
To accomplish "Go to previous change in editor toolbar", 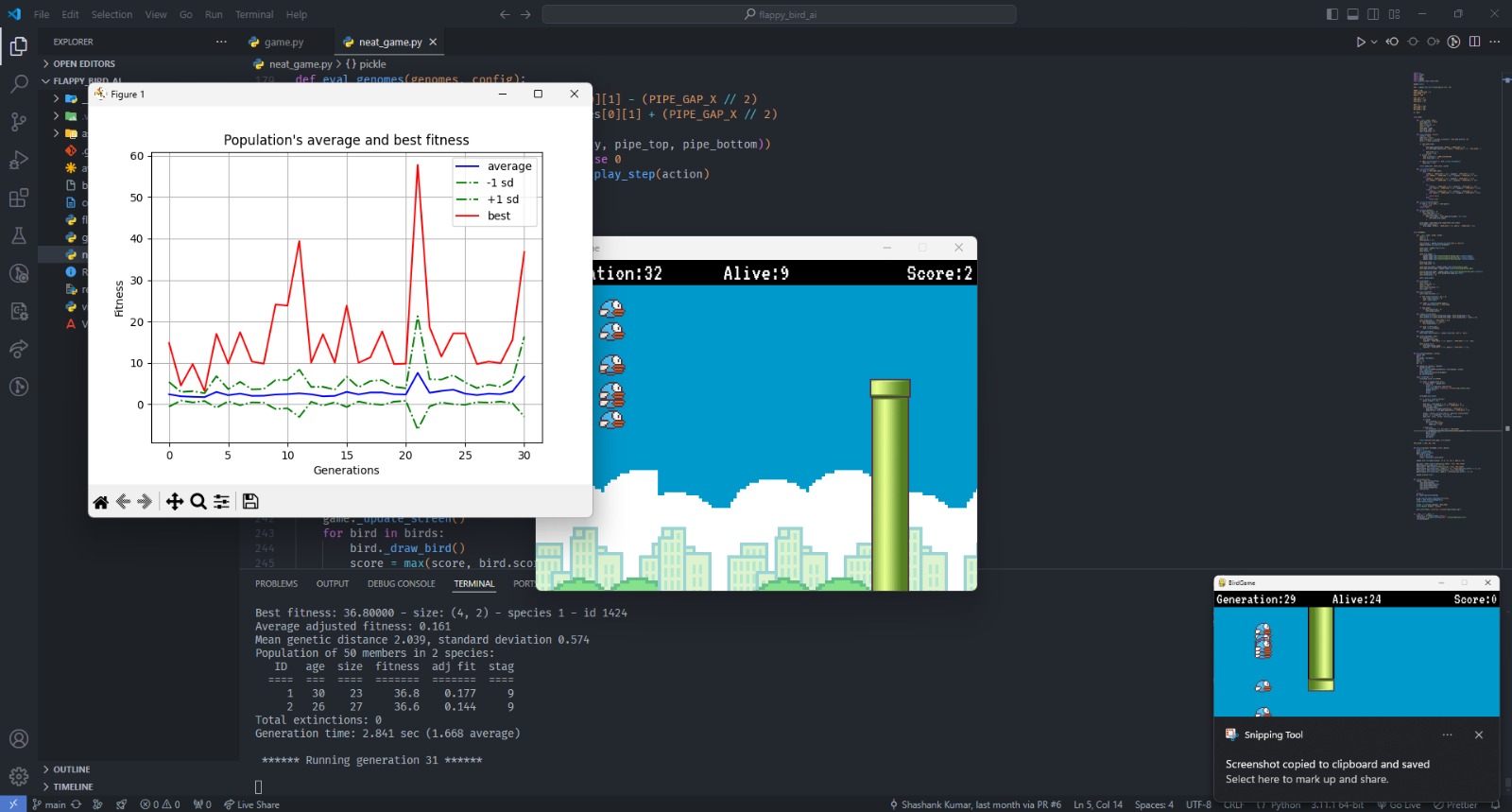I will [x=1392, y=42].
